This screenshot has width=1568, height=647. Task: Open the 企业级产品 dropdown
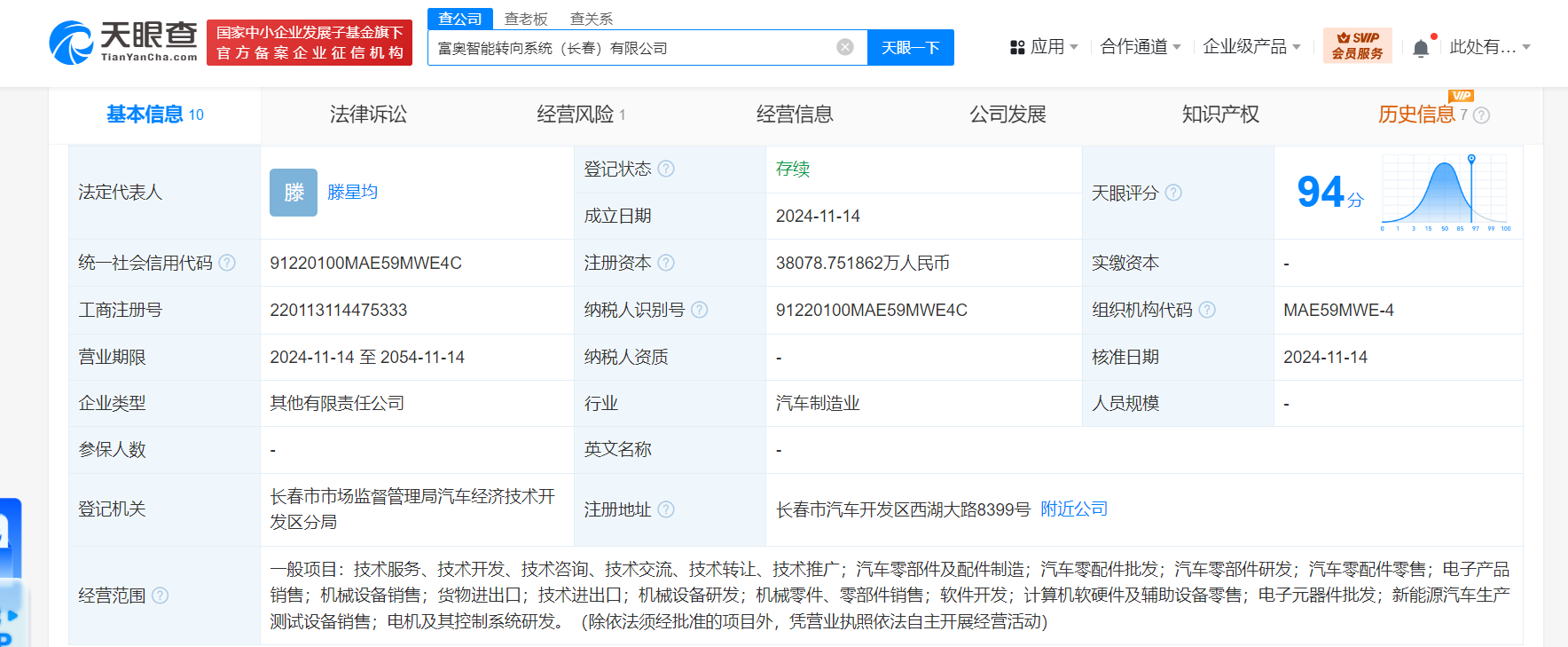coord(1250,47)
